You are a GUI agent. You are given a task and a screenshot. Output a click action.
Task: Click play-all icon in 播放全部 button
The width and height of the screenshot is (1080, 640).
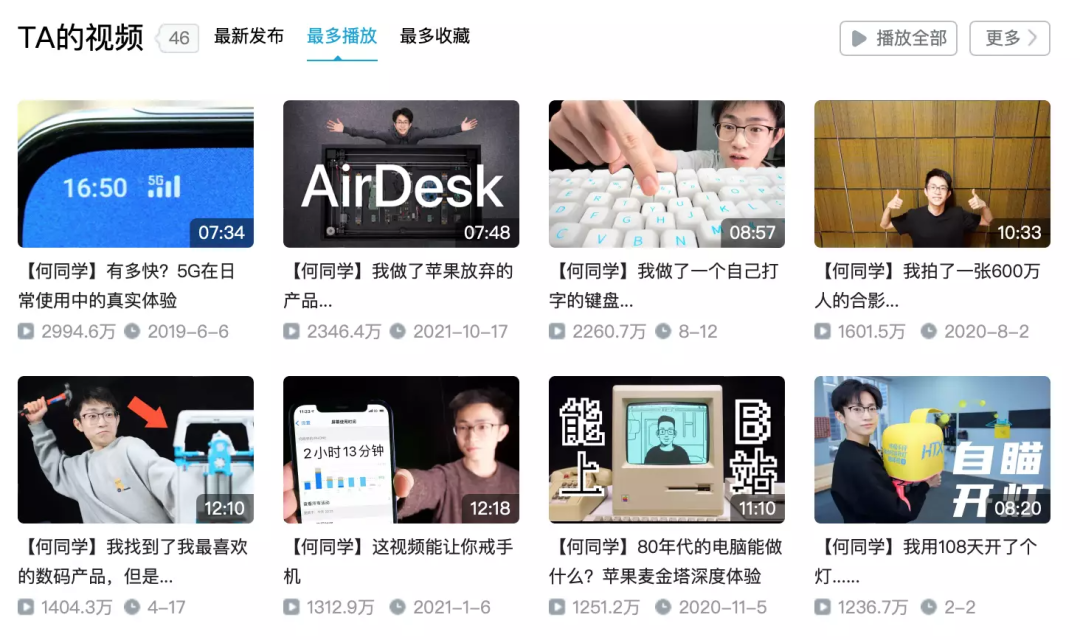pyautogui.click(x=858, y=38)
